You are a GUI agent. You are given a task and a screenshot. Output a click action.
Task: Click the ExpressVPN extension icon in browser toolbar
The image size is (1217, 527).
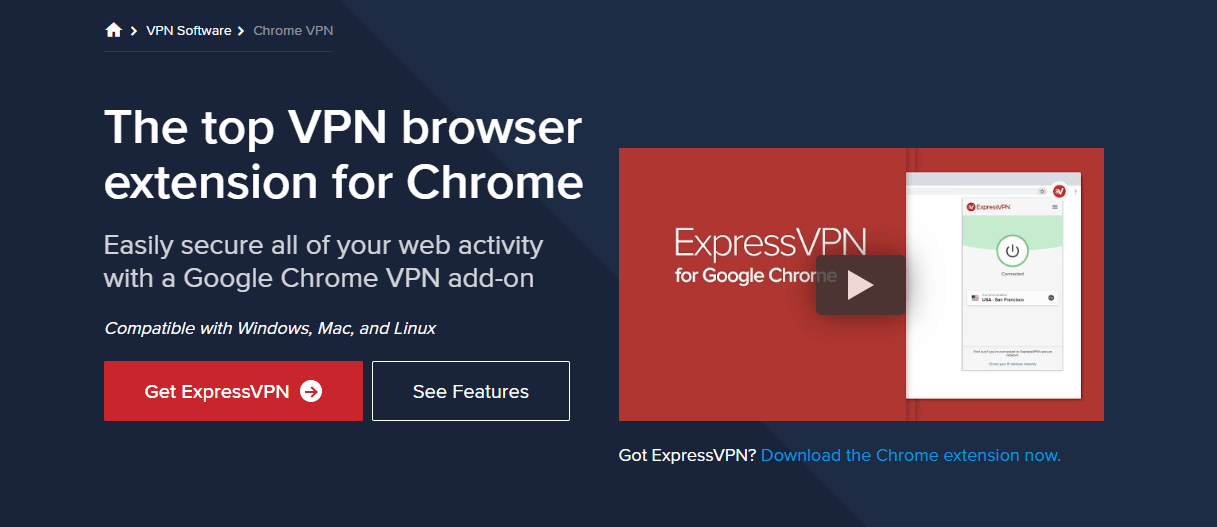[x=1059, y=191]
